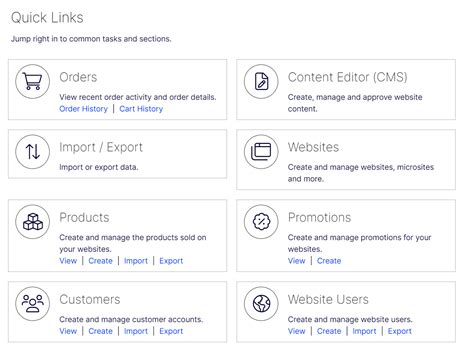Open the Products stacked boxes icon
474x361 pixels.
click(x=32, y=222)
